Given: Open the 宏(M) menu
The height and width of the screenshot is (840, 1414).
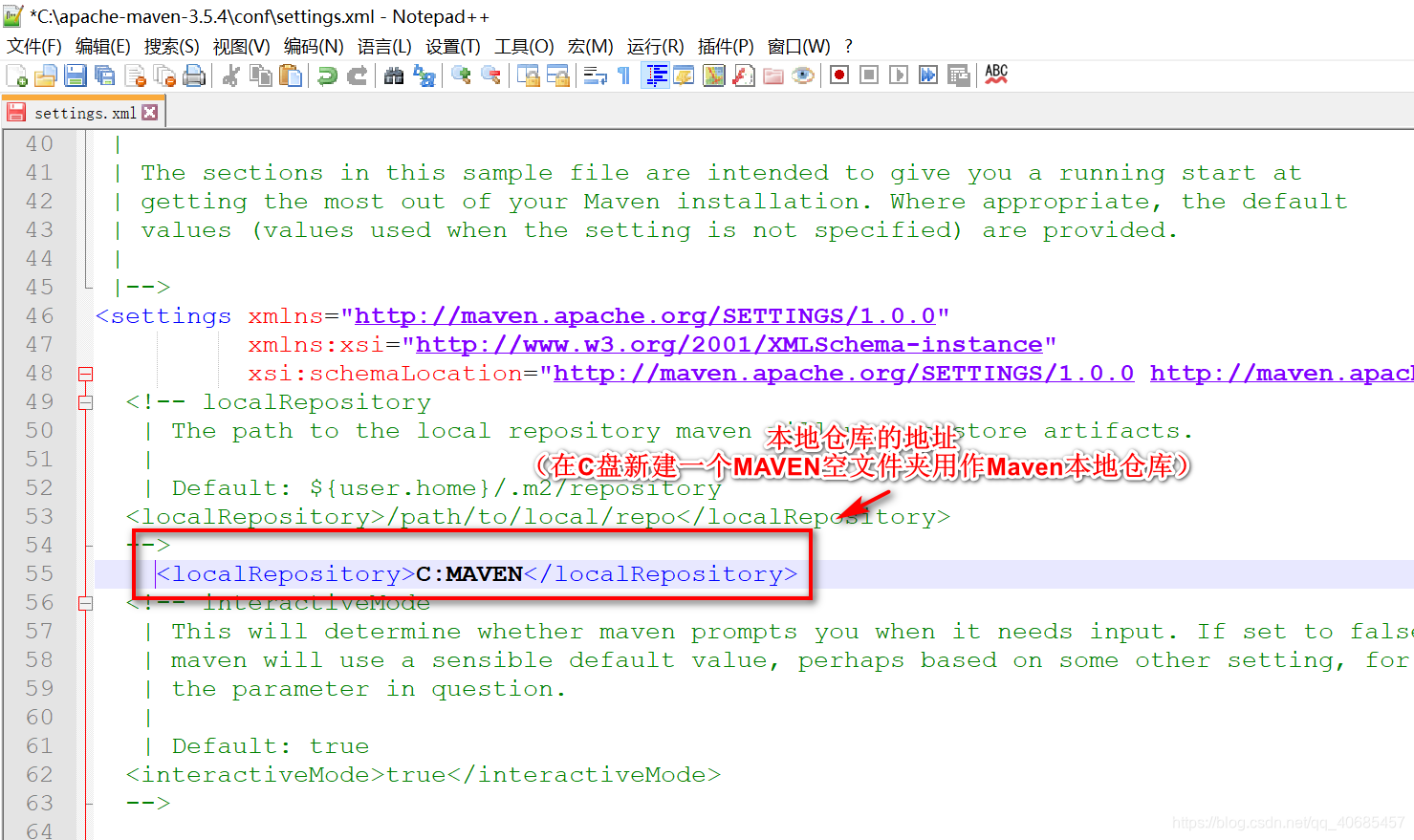Looking at the screenshot, I should 590,47.
